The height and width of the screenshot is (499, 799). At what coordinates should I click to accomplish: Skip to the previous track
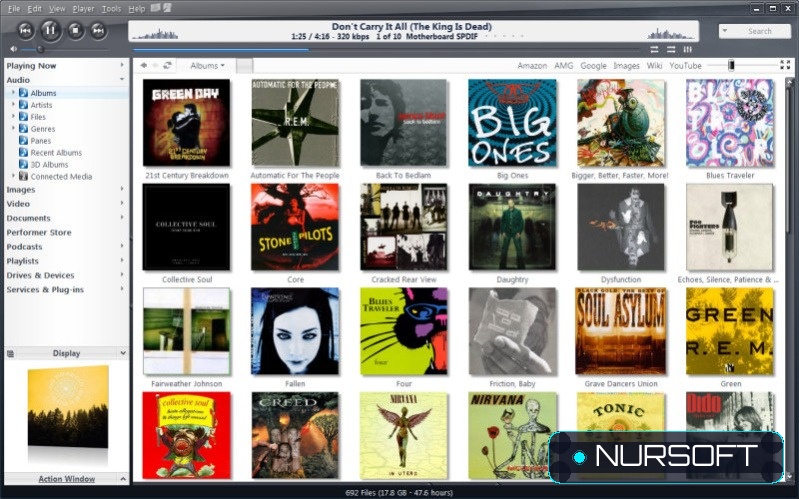pos(25,31)
